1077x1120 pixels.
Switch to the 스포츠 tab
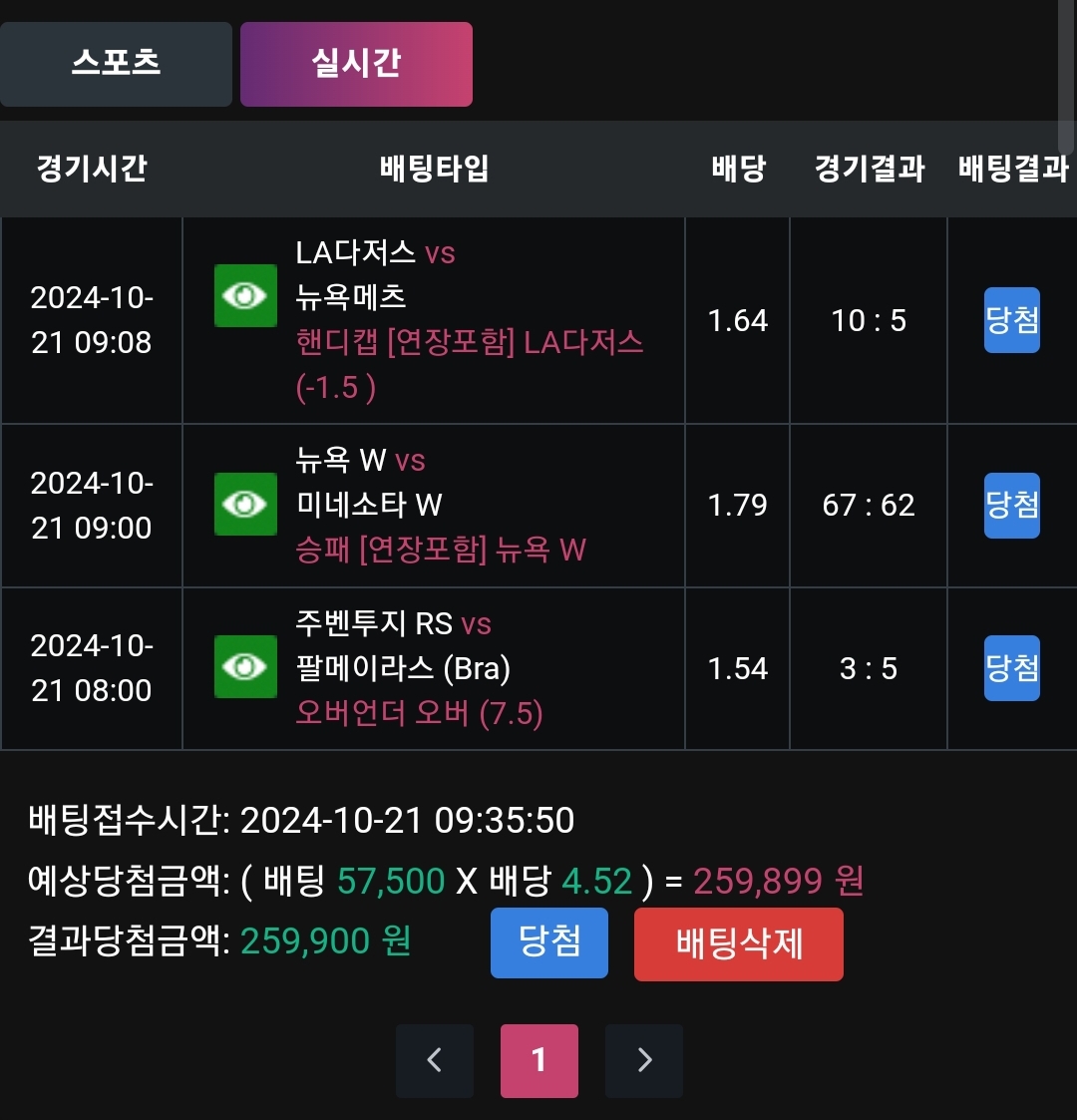pyautogui.click(x=116, y=64)
